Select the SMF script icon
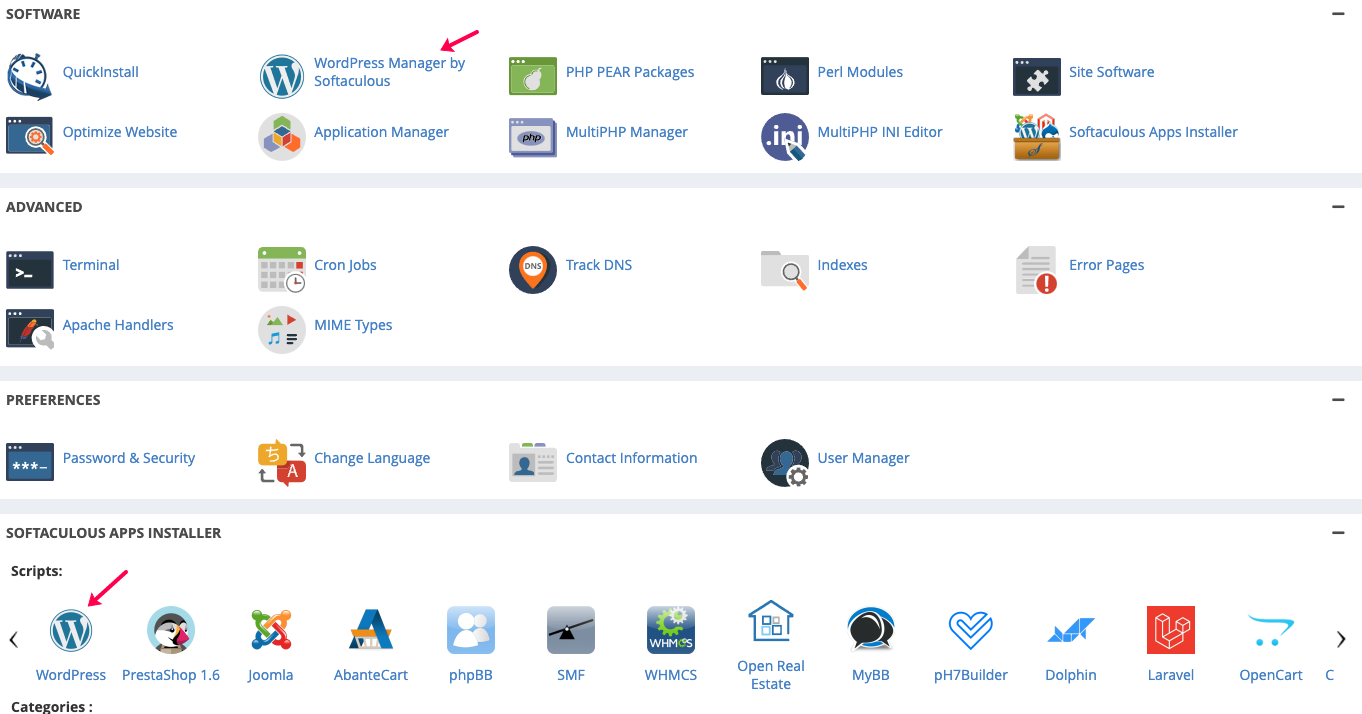Image resolution: width=1362 pixels, height=714 pixels. pos(571,631)
